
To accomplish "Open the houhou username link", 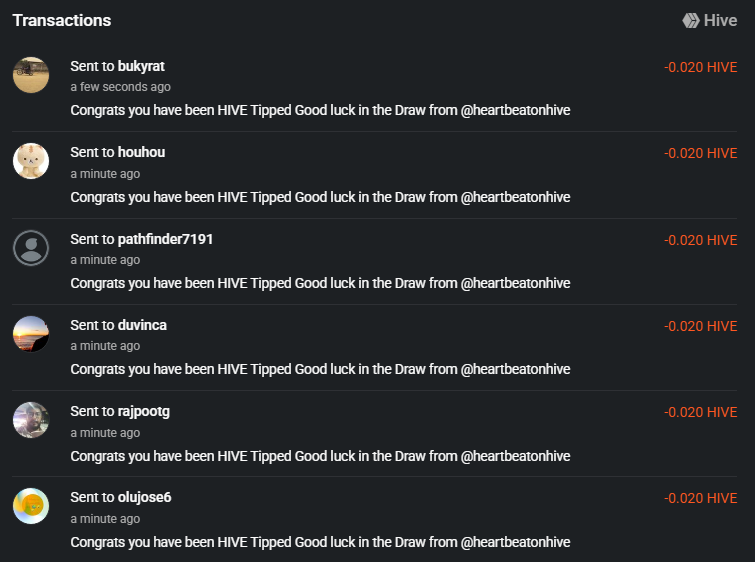I will [x=141, y=152].
